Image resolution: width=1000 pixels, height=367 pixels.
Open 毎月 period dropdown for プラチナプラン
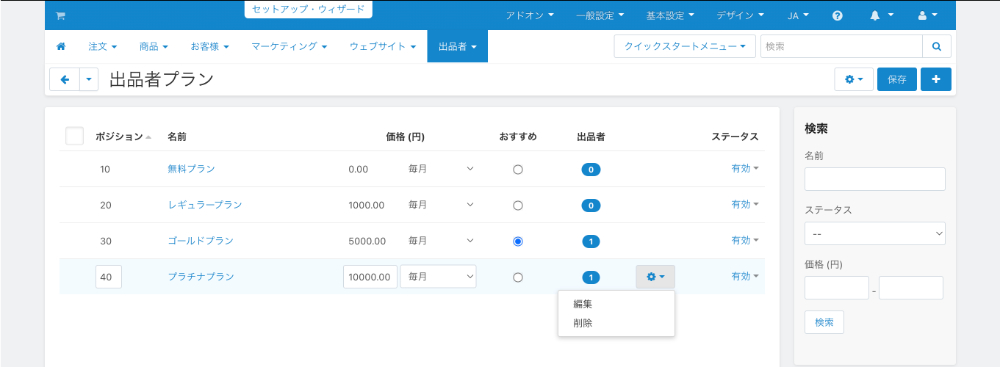pos(438,276)
